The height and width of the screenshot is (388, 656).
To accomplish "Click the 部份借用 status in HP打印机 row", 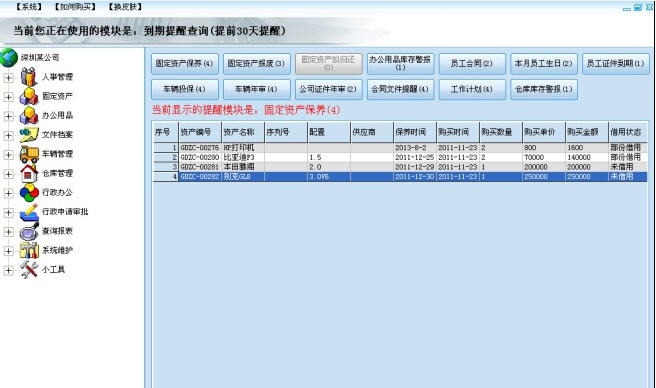I will (628, 148).
